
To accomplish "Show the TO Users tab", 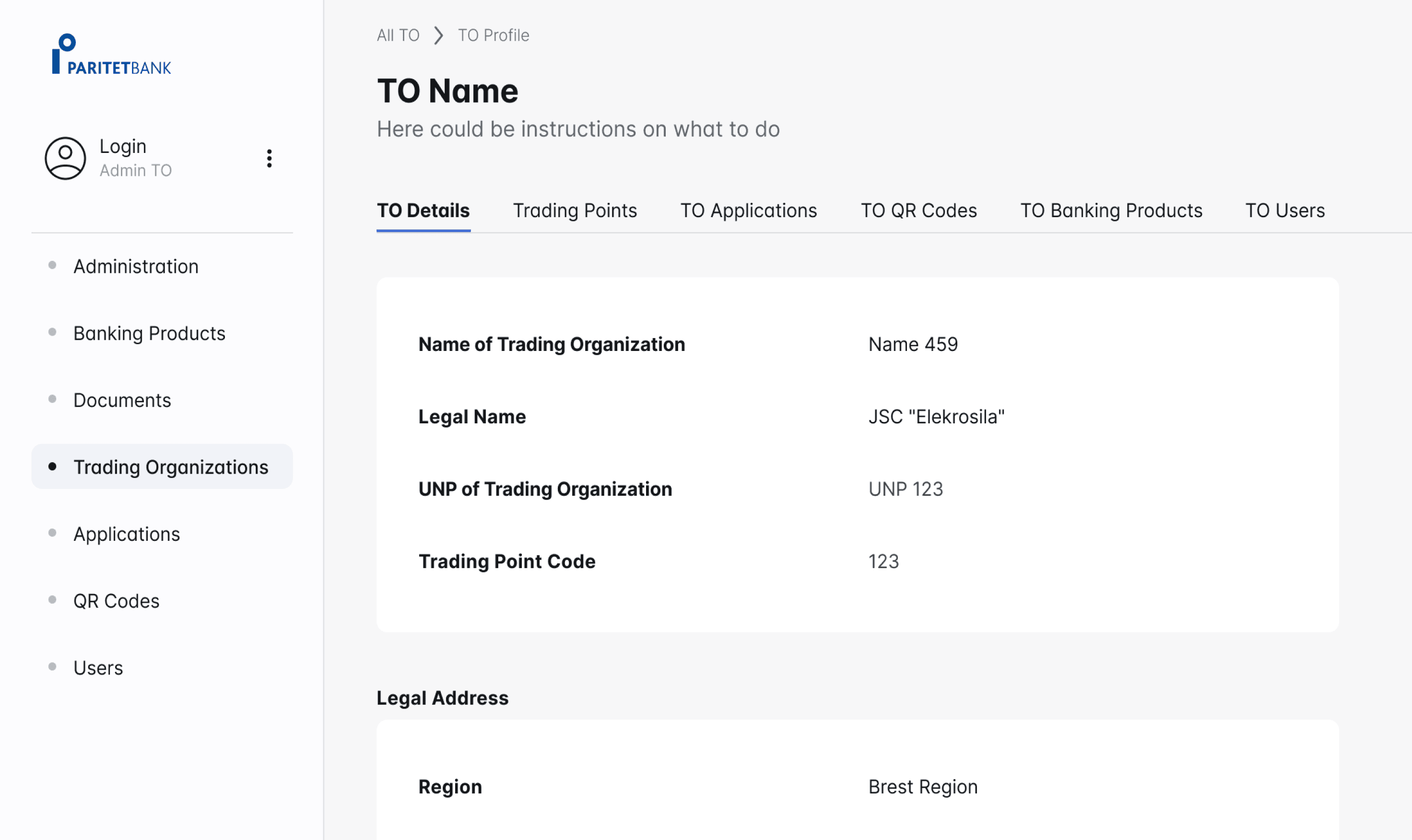I will coord(1284,210).
